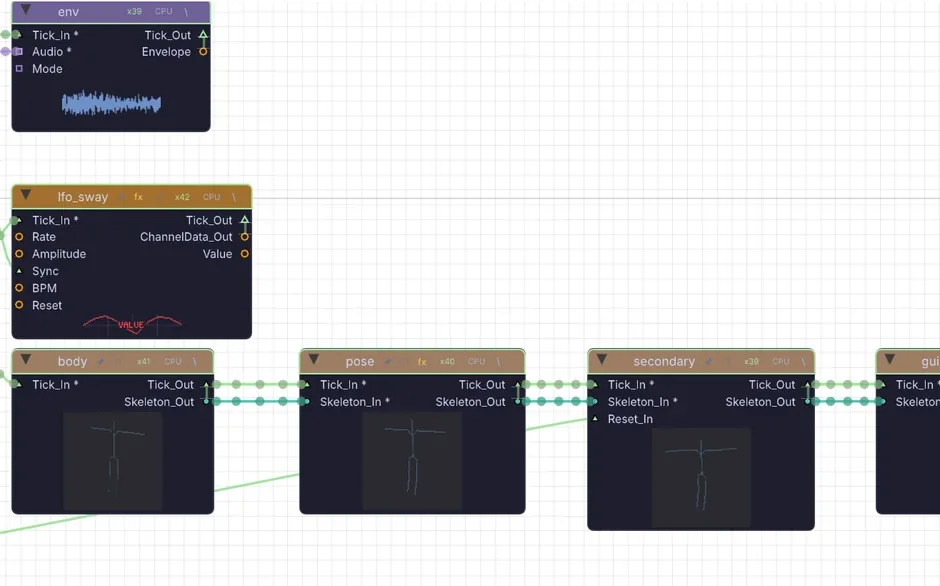
Task: Toggle the fx button on pose header
Action: pos(422,362)
